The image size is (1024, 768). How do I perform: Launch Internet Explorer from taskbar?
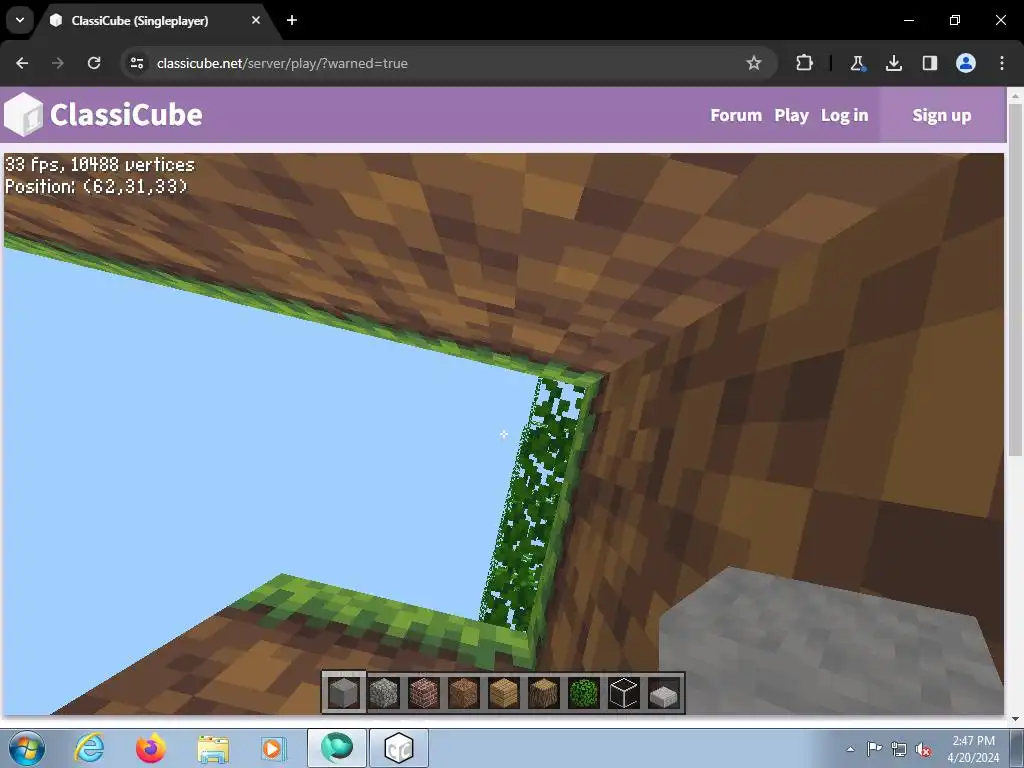point(88,748)
